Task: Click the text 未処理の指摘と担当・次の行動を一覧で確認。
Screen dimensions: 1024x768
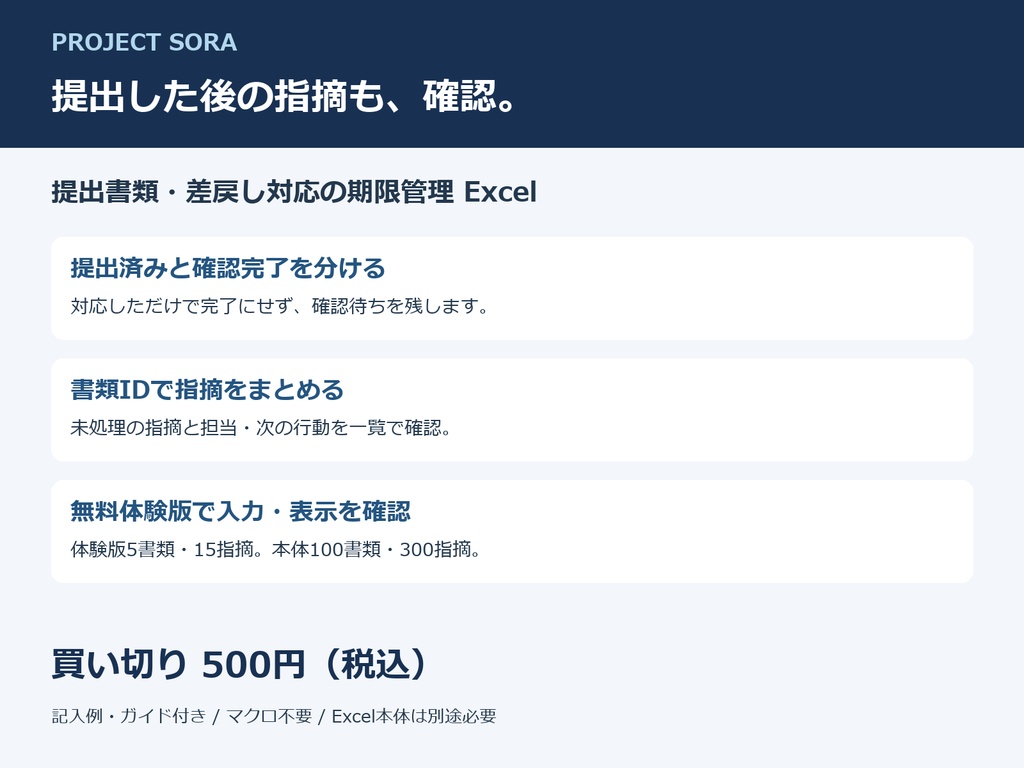Action: (261, 427)
